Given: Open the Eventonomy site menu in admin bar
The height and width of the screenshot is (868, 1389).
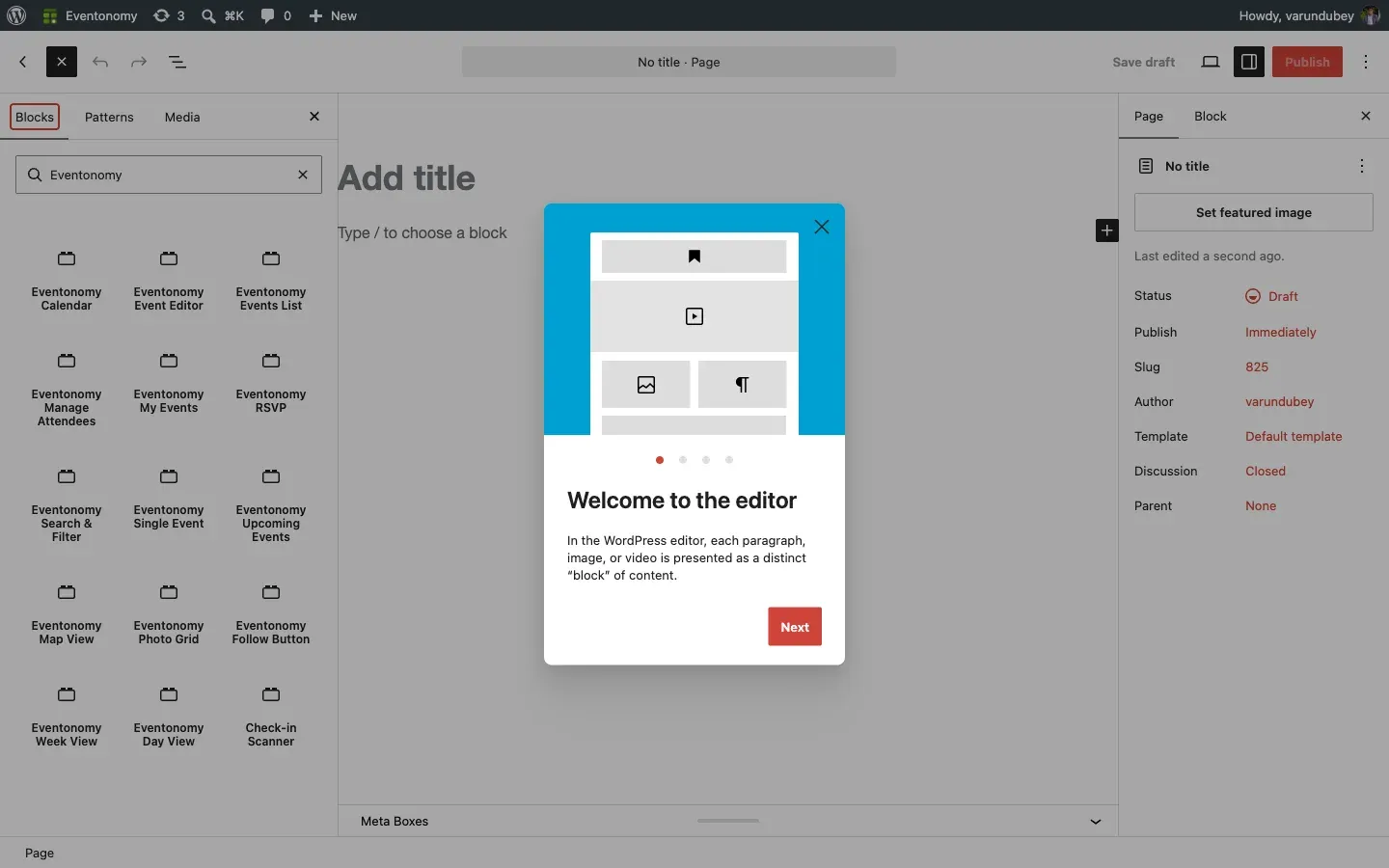Looking at the screenshot, I should pyautogui.click(x=91, y=15).
